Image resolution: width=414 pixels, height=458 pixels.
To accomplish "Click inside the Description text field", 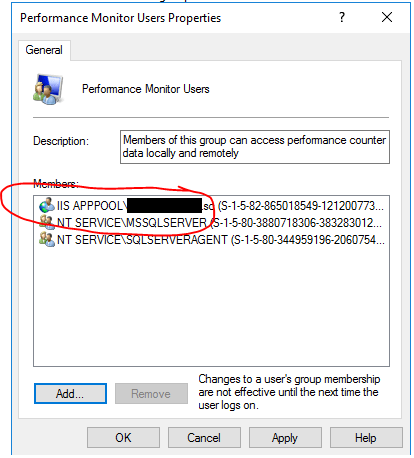I will [255, 147].
